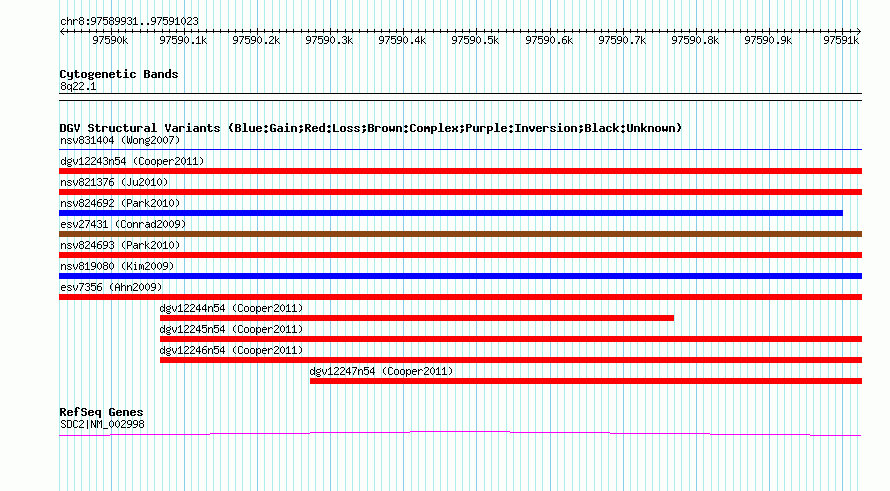Click thin blue line for nsv831404

point(460,150)
